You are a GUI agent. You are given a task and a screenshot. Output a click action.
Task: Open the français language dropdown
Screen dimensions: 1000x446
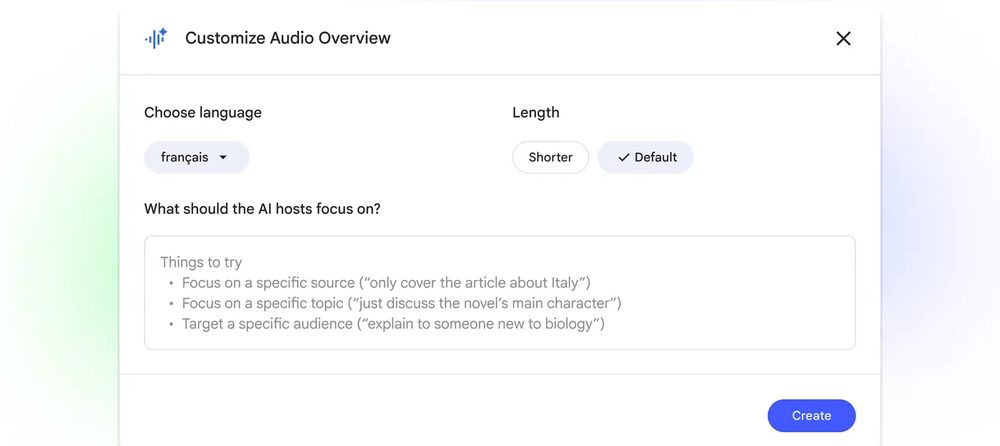196,157
